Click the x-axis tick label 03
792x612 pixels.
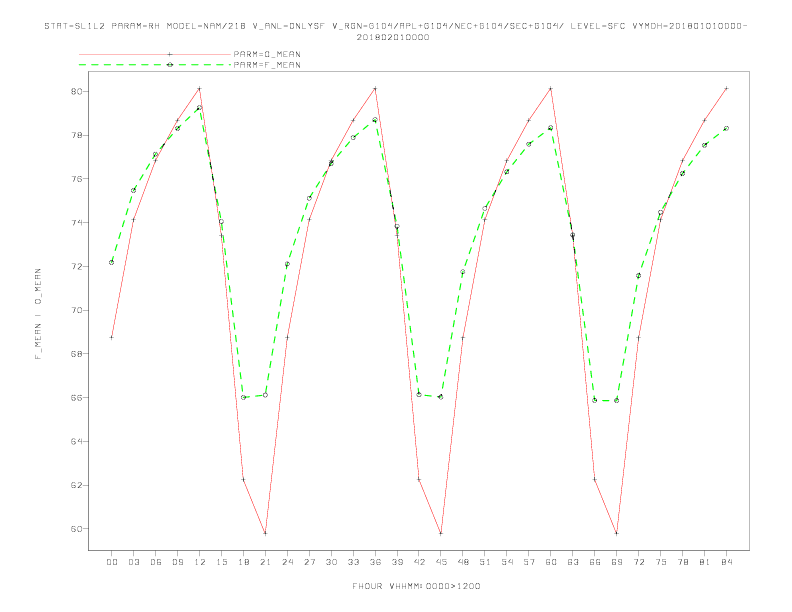click(x=133, y=562)
